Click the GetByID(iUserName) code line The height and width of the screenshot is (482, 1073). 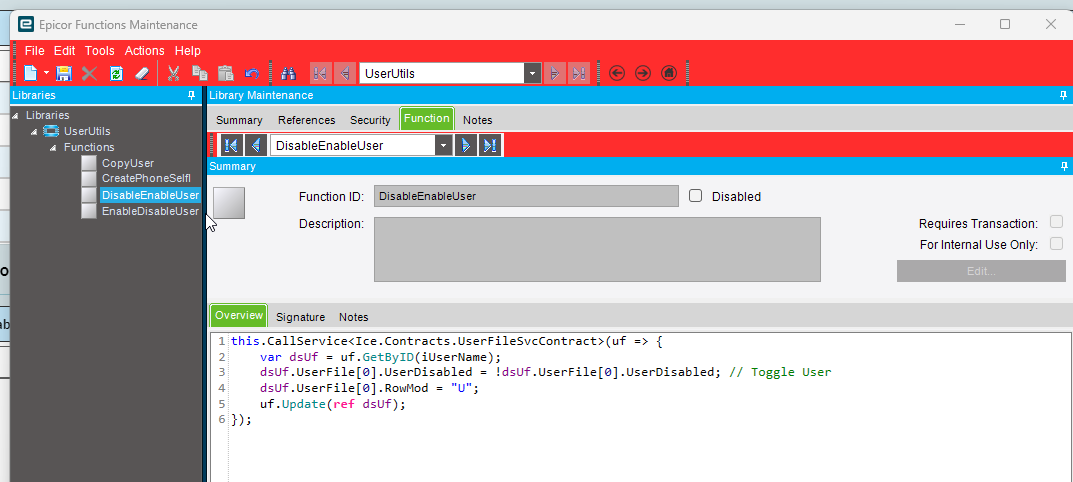coord(380,357)
